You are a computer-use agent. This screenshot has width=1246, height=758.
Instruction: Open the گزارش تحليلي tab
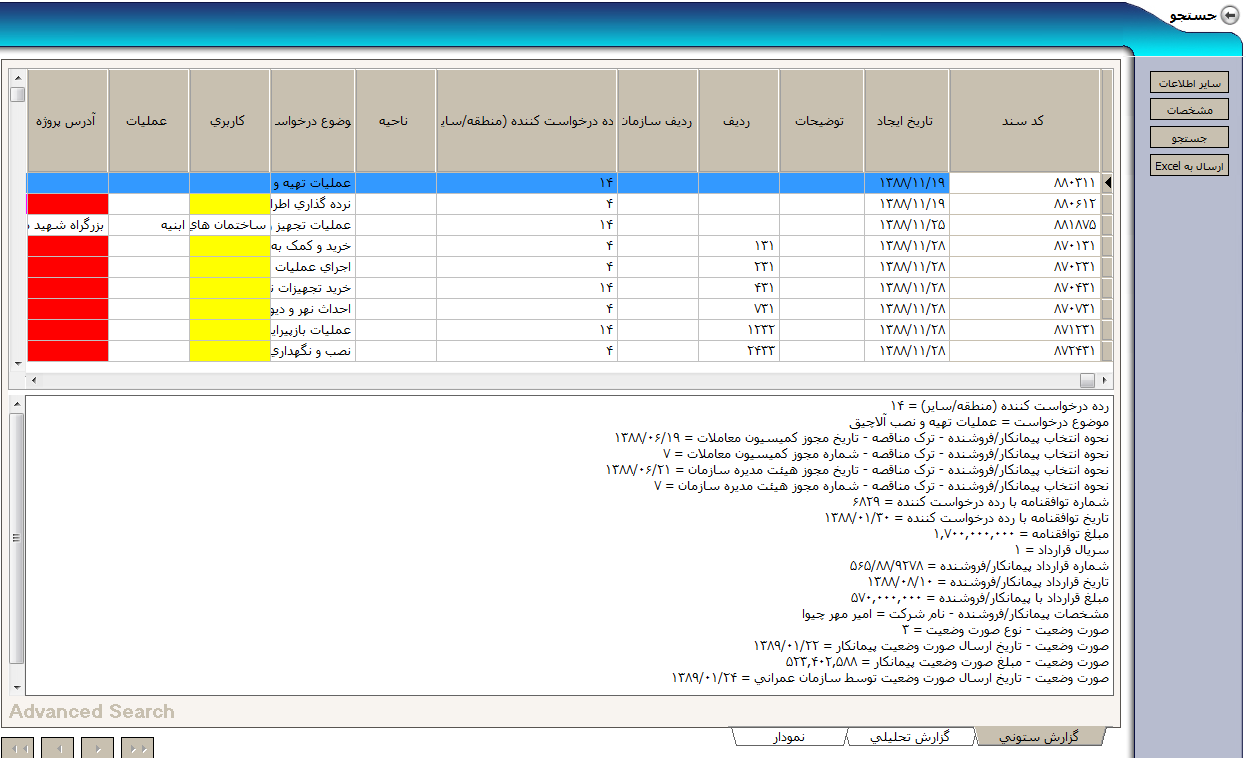click(x=909, y=737)
